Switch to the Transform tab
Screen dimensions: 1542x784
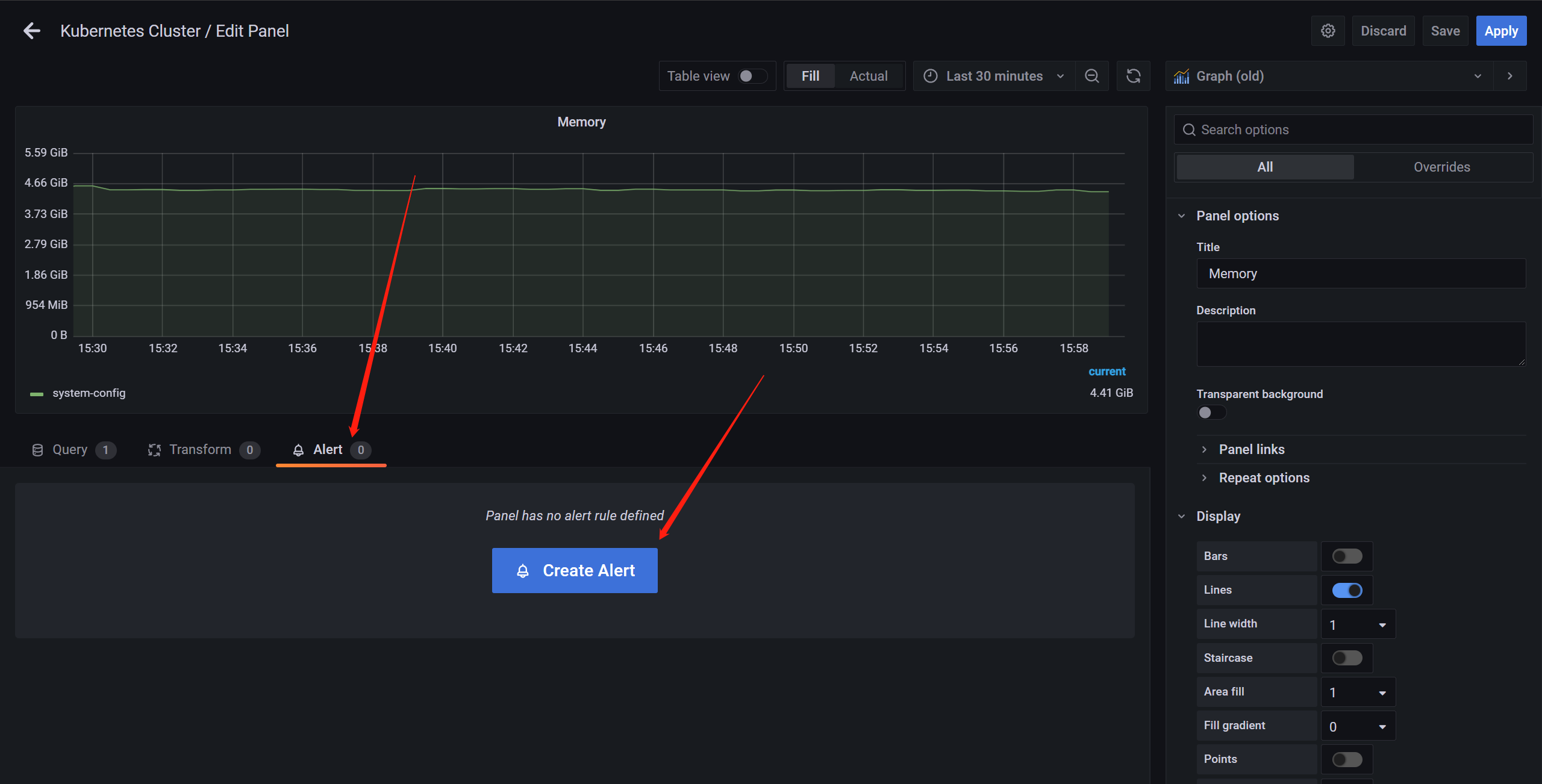point(200,450)
